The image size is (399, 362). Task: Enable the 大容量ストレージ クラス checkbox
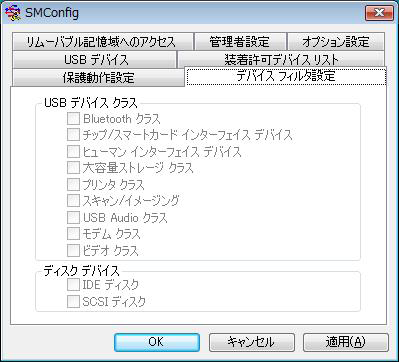click(73, 168)
